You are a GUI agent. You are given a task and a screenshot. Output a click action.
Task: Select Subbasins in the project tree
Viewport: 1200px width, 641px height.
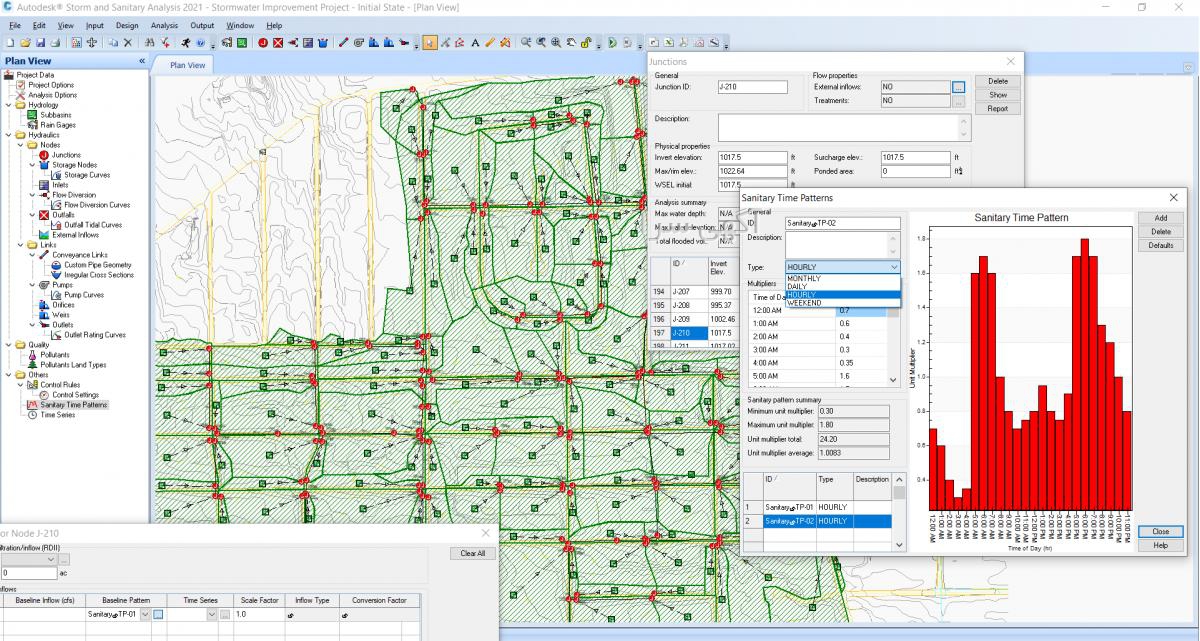[56, 115]
